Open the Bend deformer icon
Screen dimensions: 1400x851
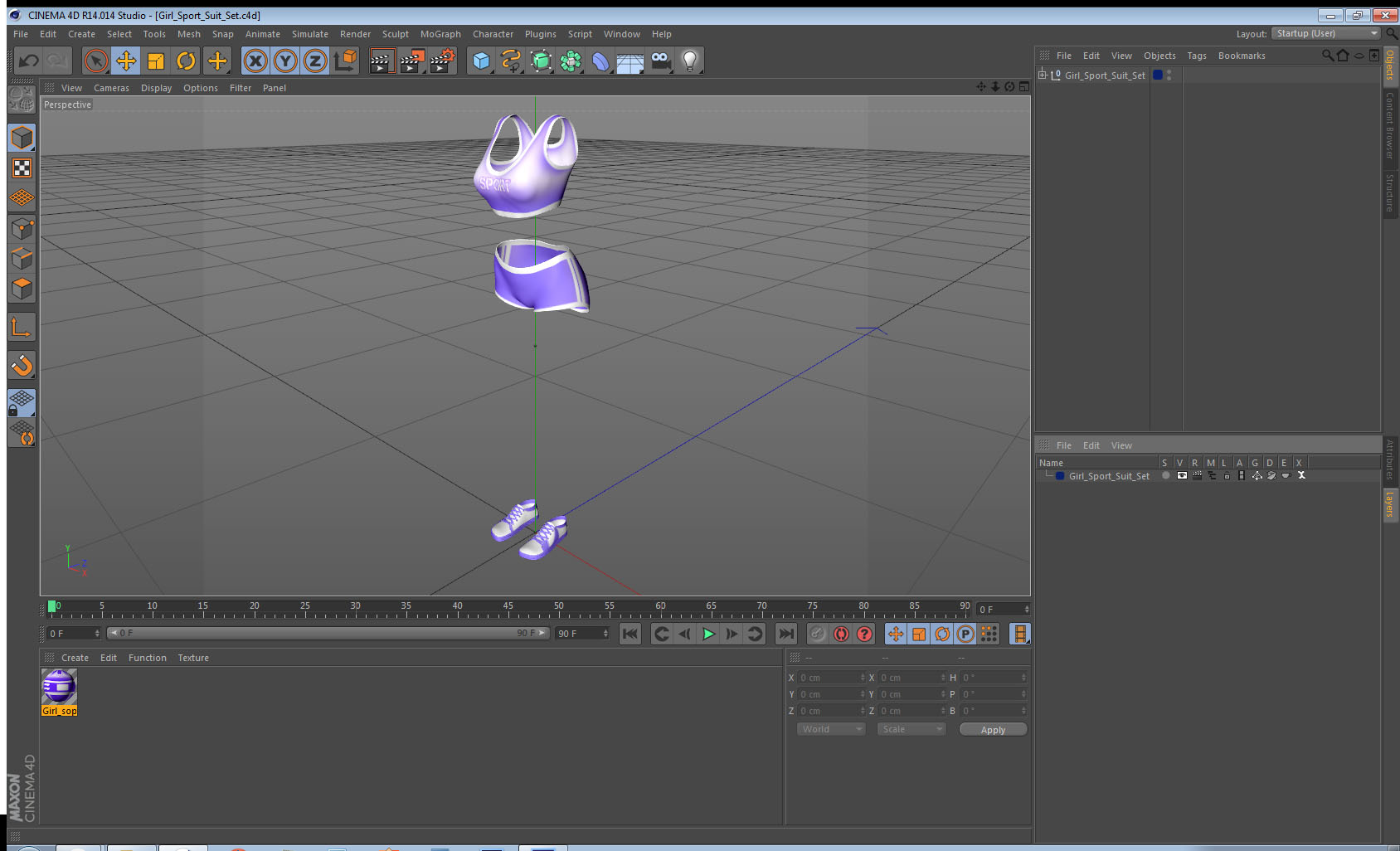pos(600,61)
